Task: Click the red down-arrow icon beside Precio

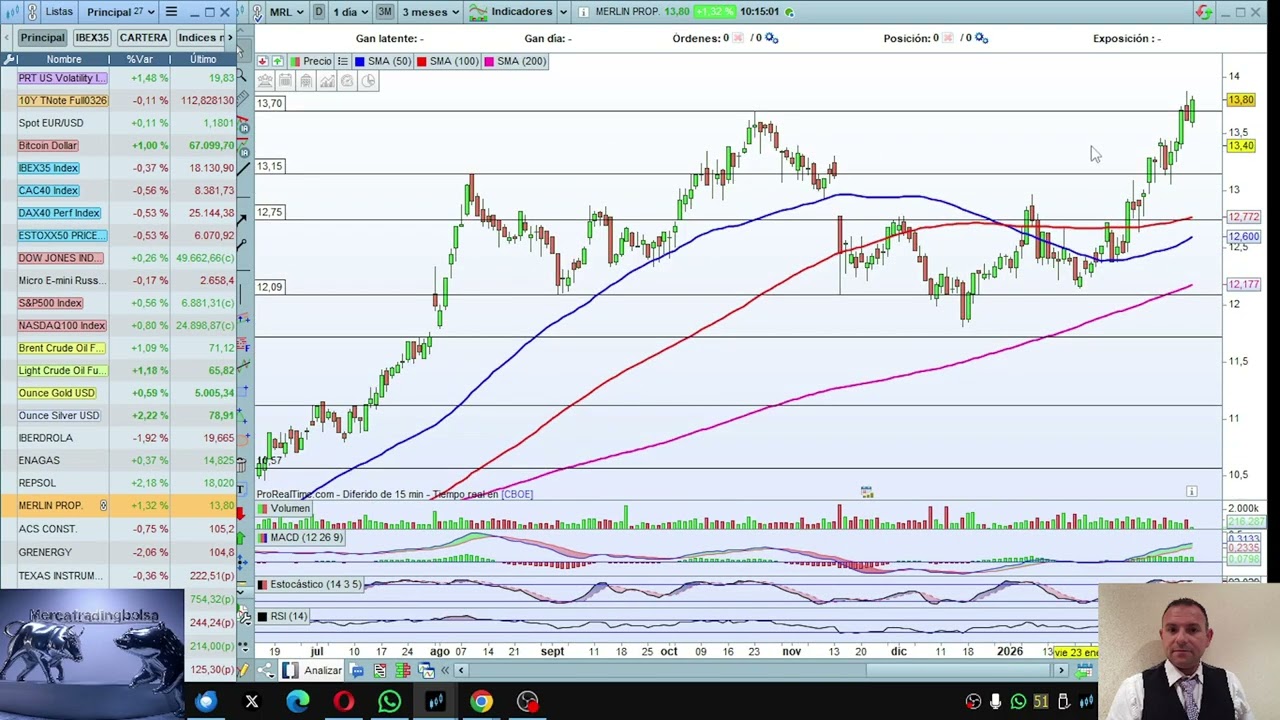Action: (x=263, y=61)
